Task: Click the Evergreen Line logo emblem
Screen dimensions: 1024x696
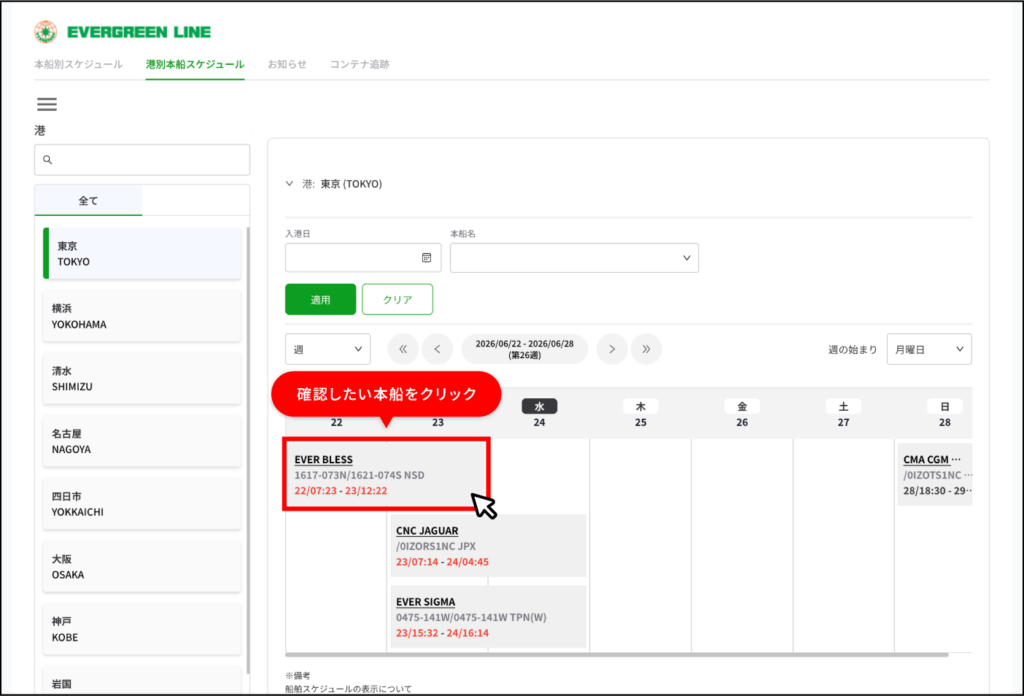Action: 46,31
